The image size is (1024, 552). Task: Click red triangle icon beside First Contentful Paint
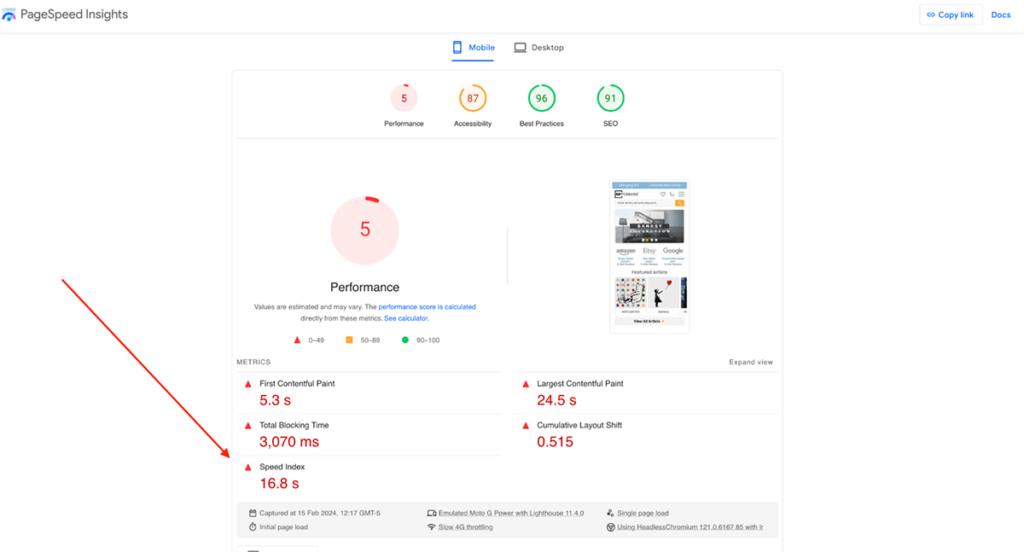pyautogui.click(x=248, y=384)
